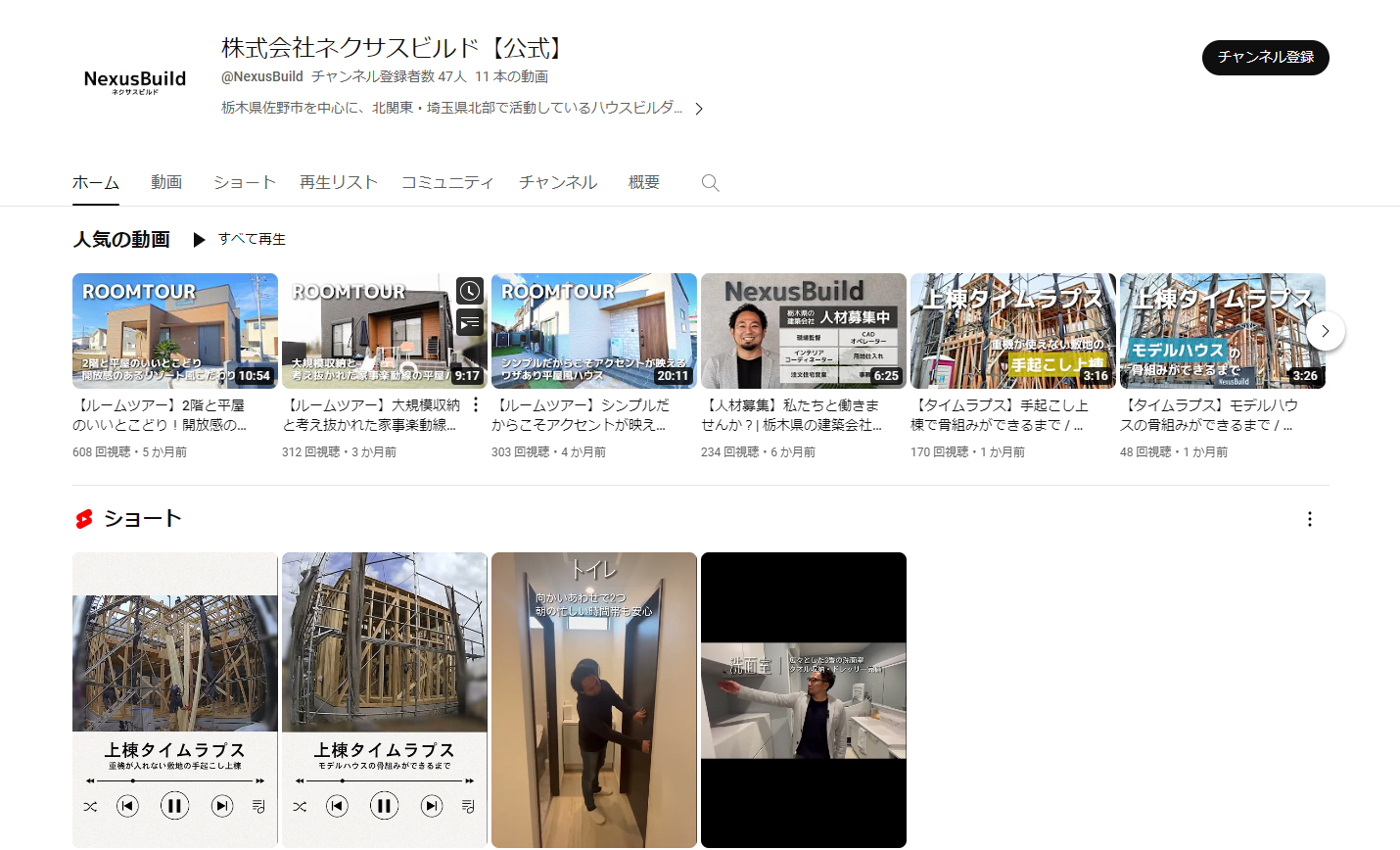Click the 栃木県佐野市を中心に description text
The height and width of the screenshot is (850, 1400).
click(x=451, y=108)
